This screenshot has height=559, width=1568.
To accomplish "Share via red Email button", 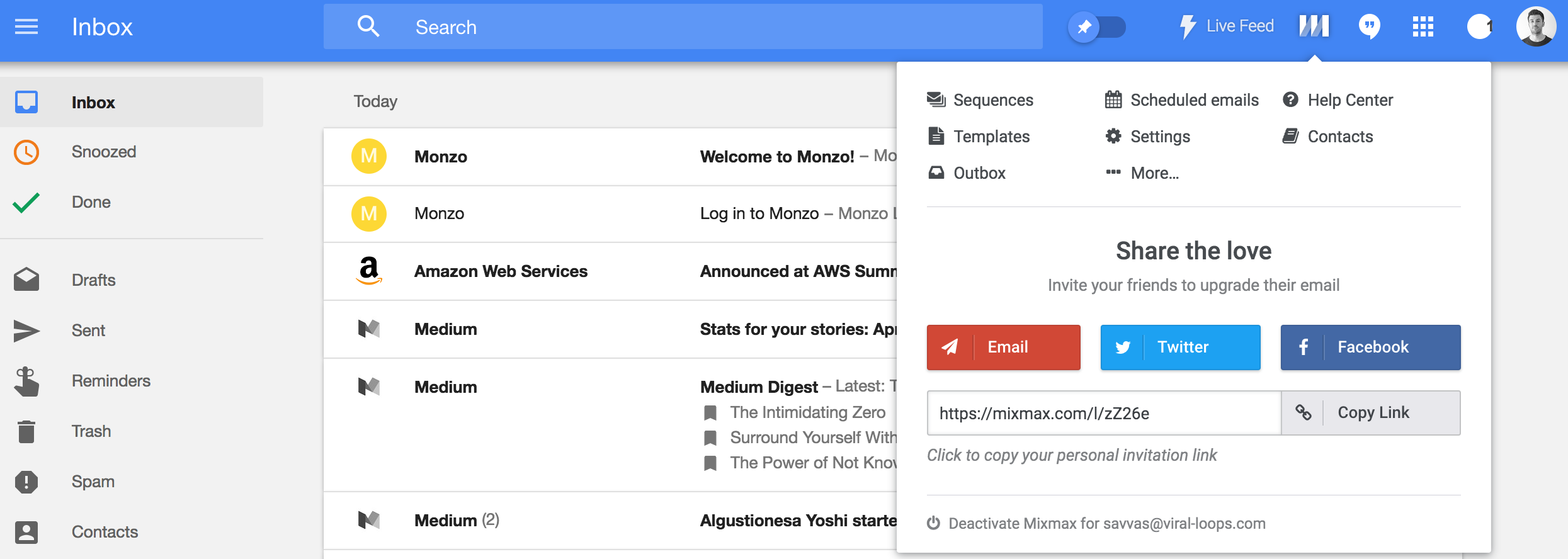I will (1003, 347).
